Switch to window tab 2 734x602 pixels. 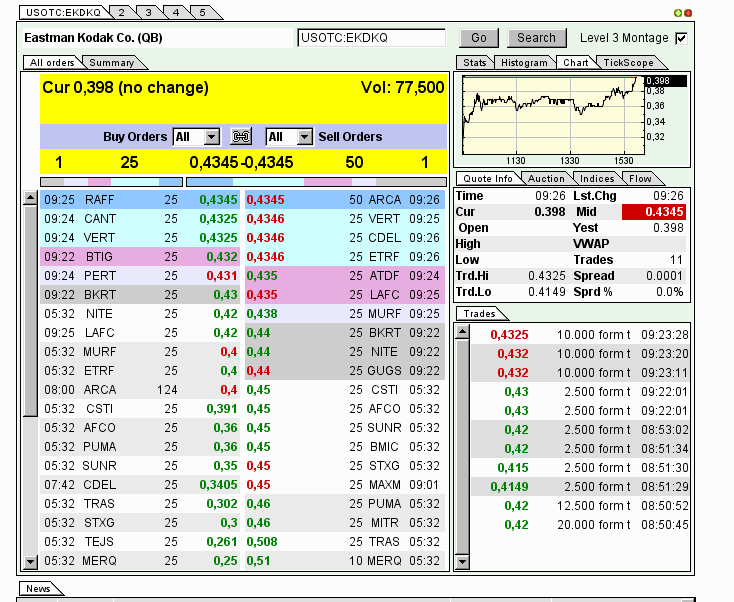tap(122, 13)
